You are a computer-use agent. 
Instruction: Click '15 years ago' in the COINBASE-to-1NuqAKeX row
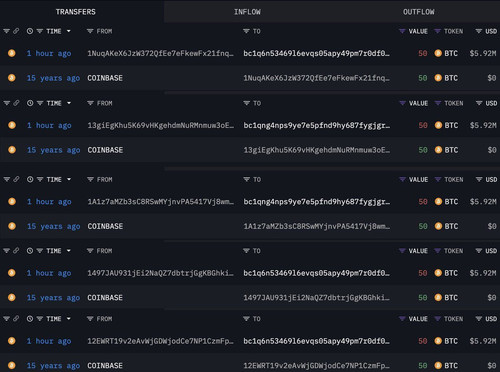pos(53,78)
